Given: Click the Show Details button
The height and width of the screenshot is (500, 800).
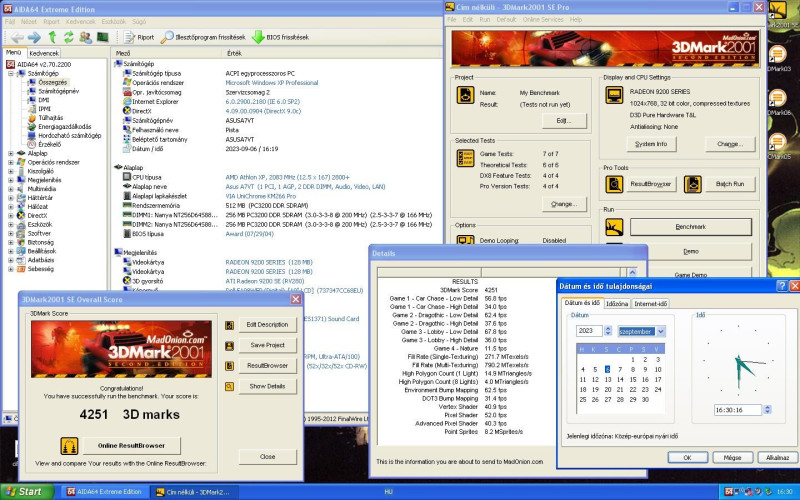Looking at the screenshot, I should [x=267, y=387].
